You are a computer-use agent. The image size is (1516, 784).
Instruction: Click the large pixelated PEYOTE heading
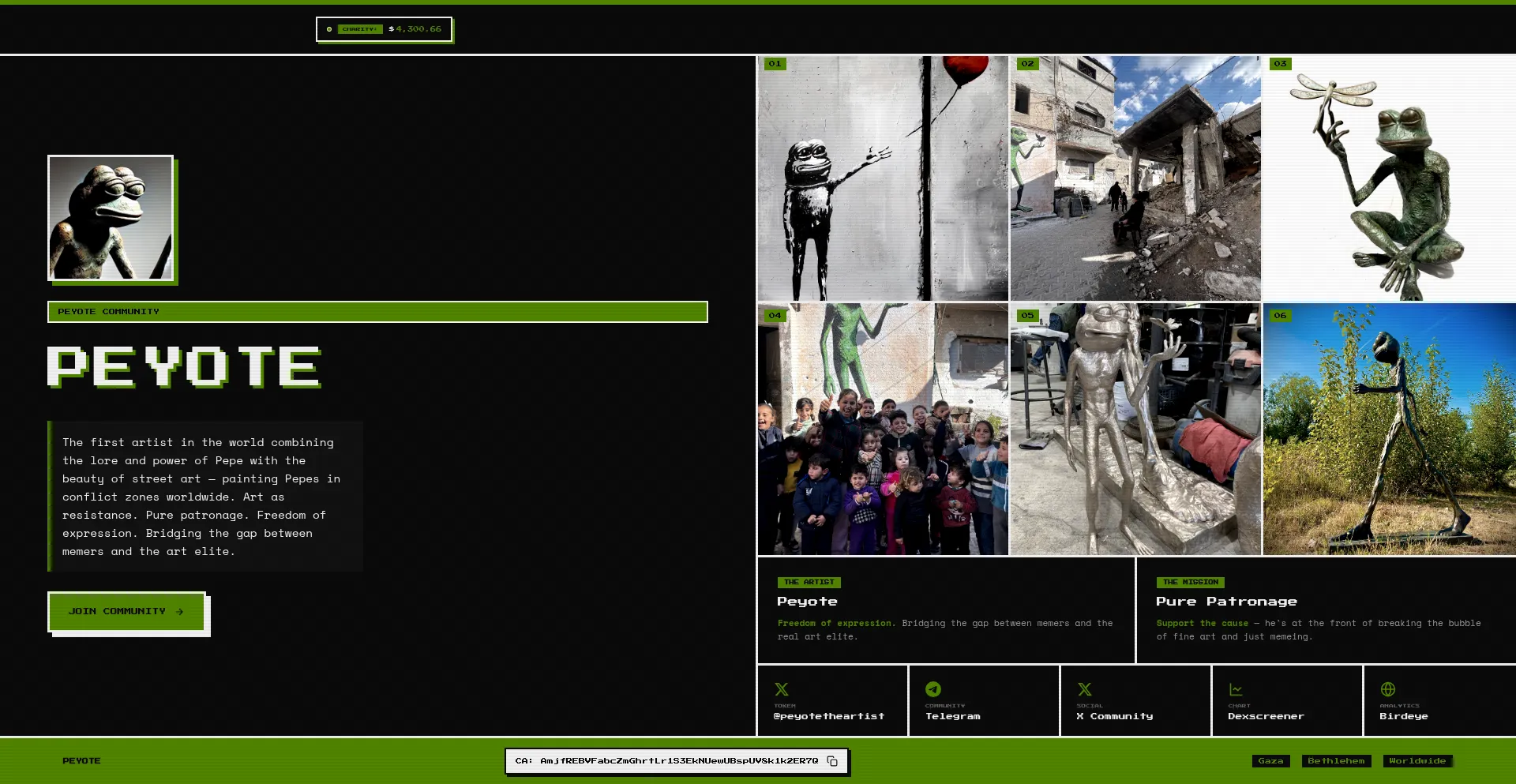click(184, 367)
